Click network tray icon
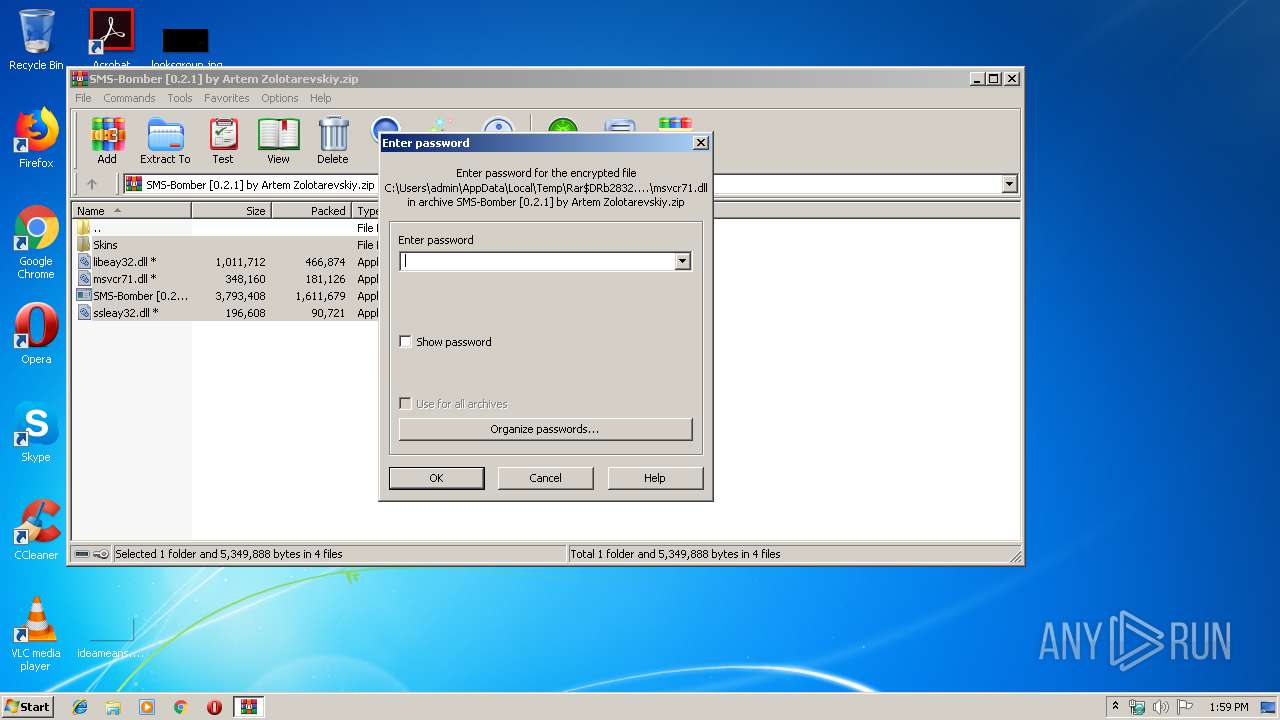This screenshot has height=720, width=1280. (x=1137, y=707)
